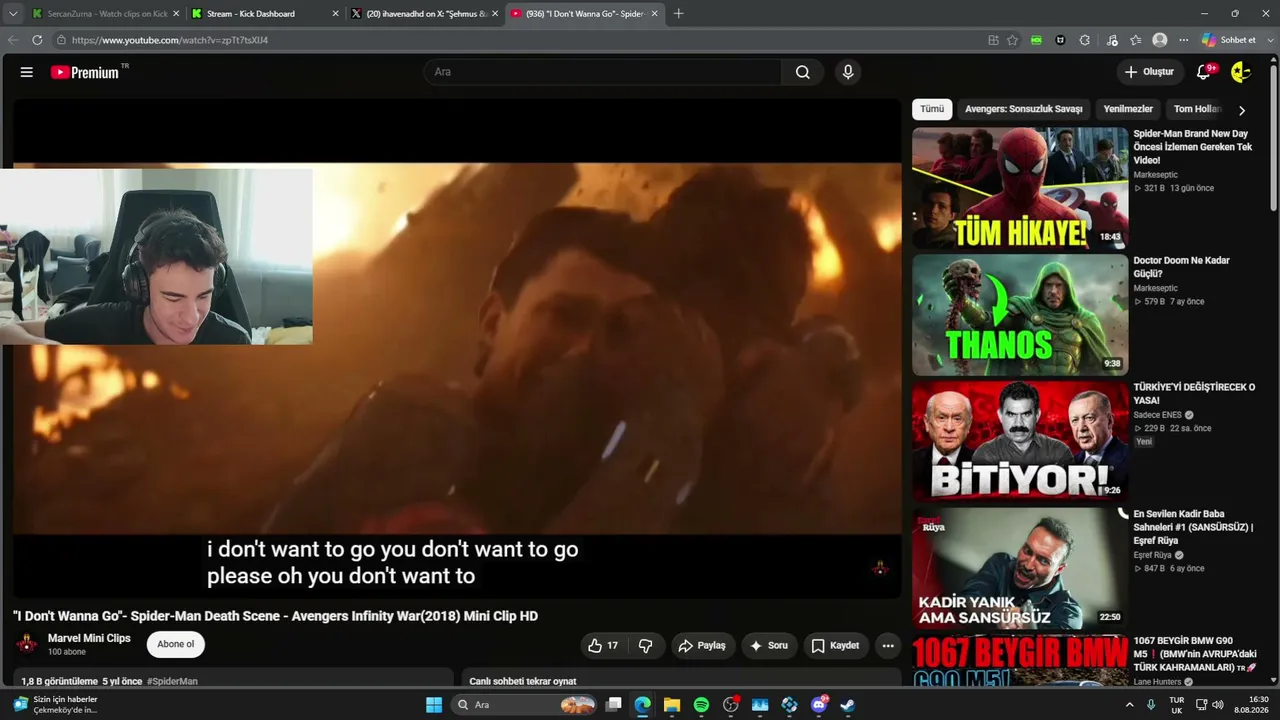Open Steam from the taskbar
The height and width of the screenshot is (720, 1280).
(848, 705)
